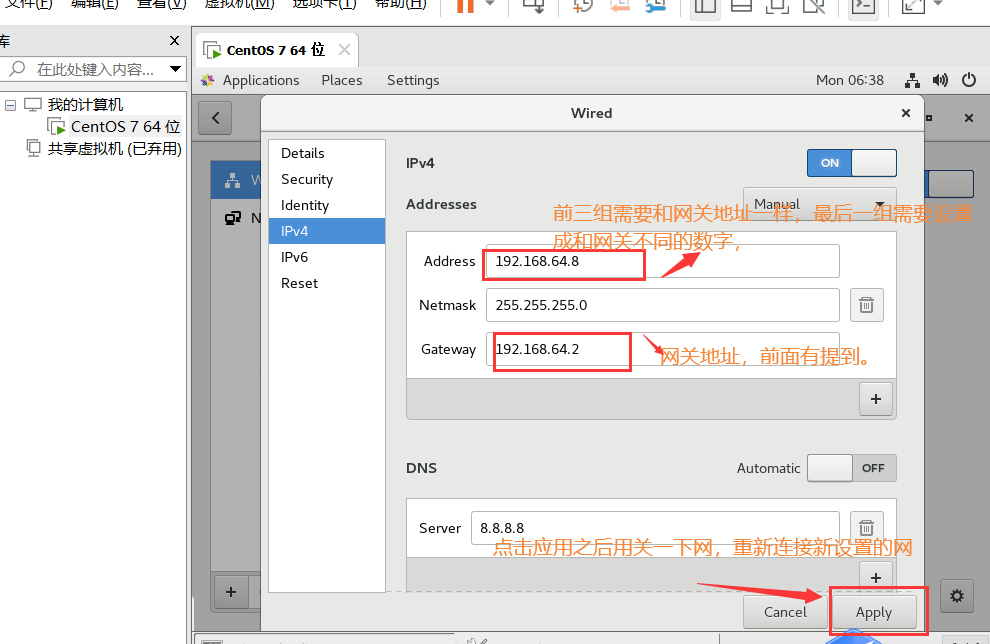
Task: Add another DNS server with plus button
Action: 876,577
